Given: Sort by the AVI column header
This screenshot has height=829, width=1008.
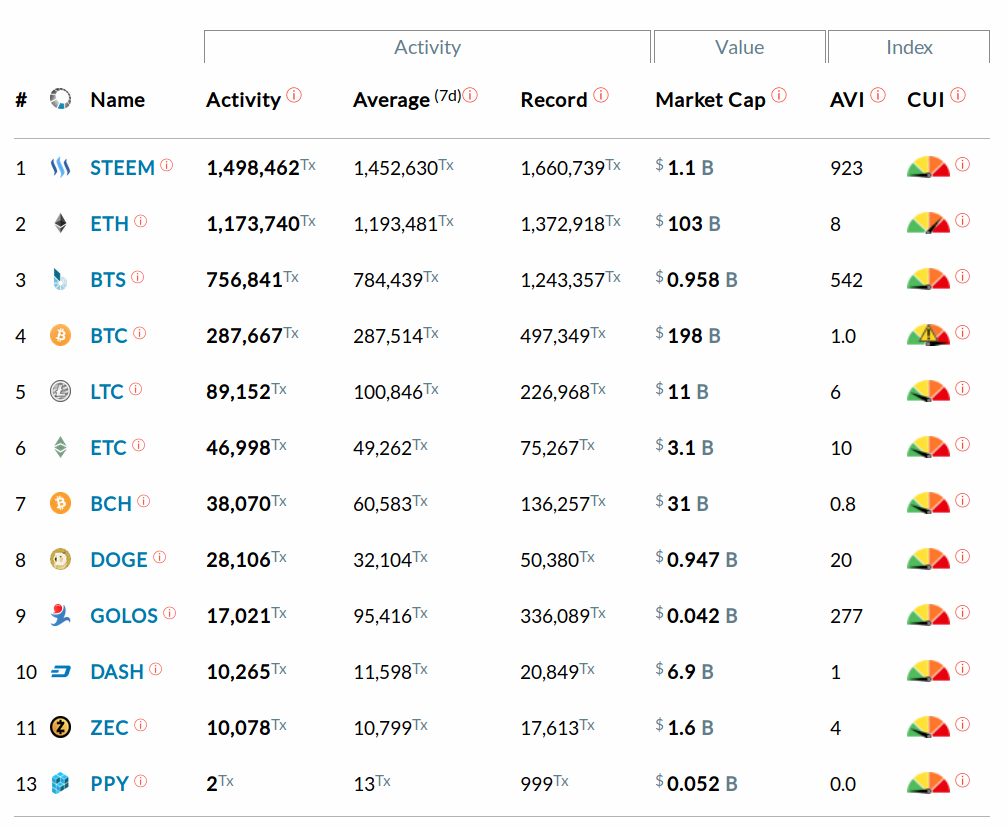Looking at the screenshot, I should click(847, 100).
